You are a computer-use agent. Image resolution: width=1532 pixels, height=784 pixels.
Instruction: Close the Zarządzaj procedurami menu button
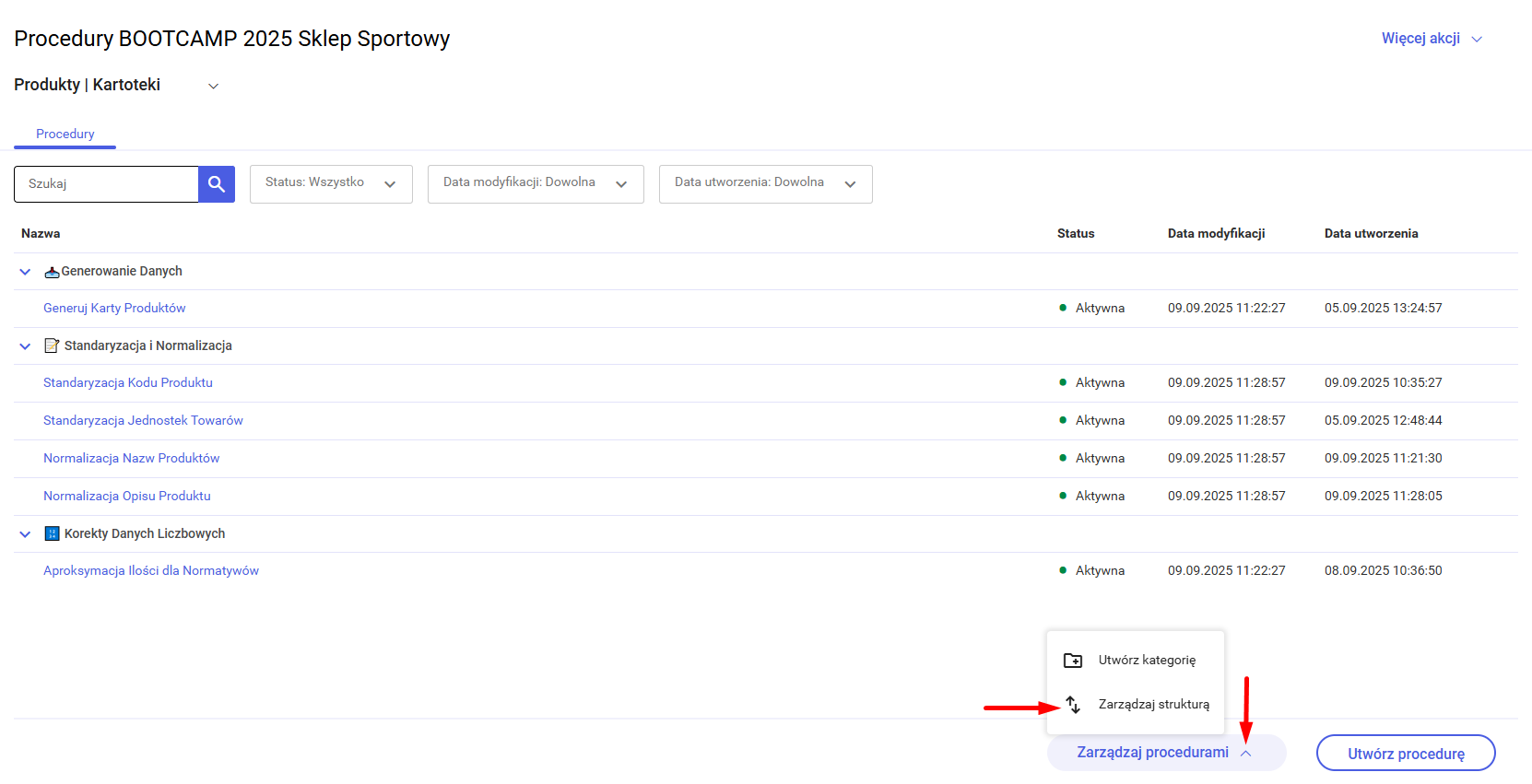tap(1166, 753)
